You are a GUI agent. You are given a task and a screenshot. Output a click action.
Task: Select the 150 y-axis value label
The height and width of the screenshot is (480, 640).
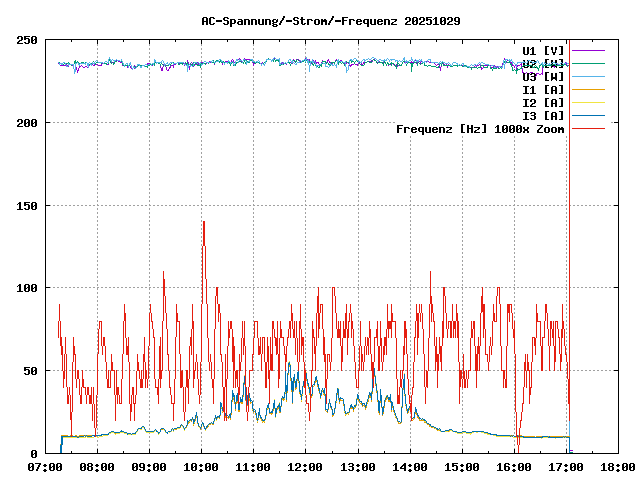(x=27, y=205)
